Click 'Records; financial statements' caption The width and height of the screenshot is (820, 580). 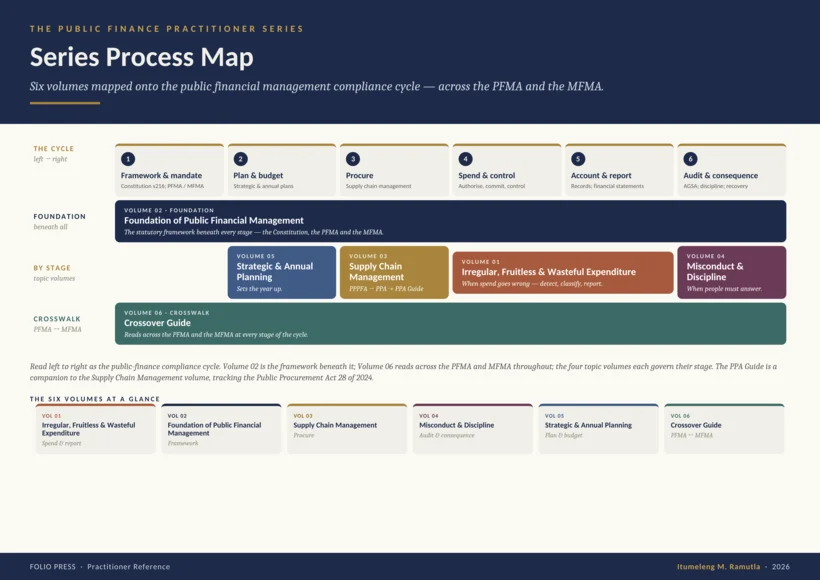pyautogui.click(x=607, y=186)
